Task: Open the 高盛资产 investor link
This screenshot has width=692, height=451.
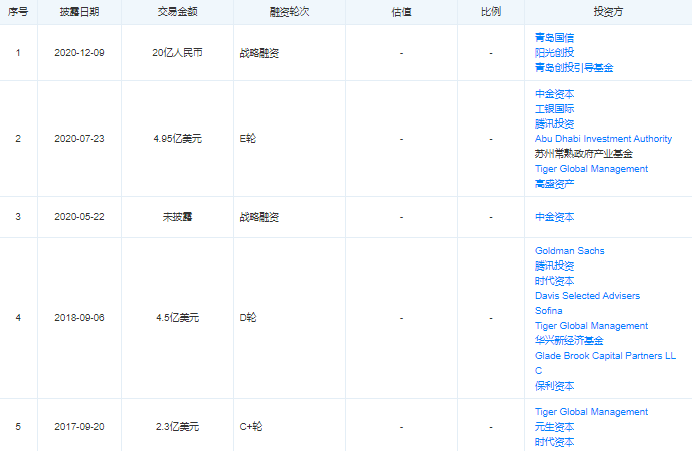Action: point(554,184)
